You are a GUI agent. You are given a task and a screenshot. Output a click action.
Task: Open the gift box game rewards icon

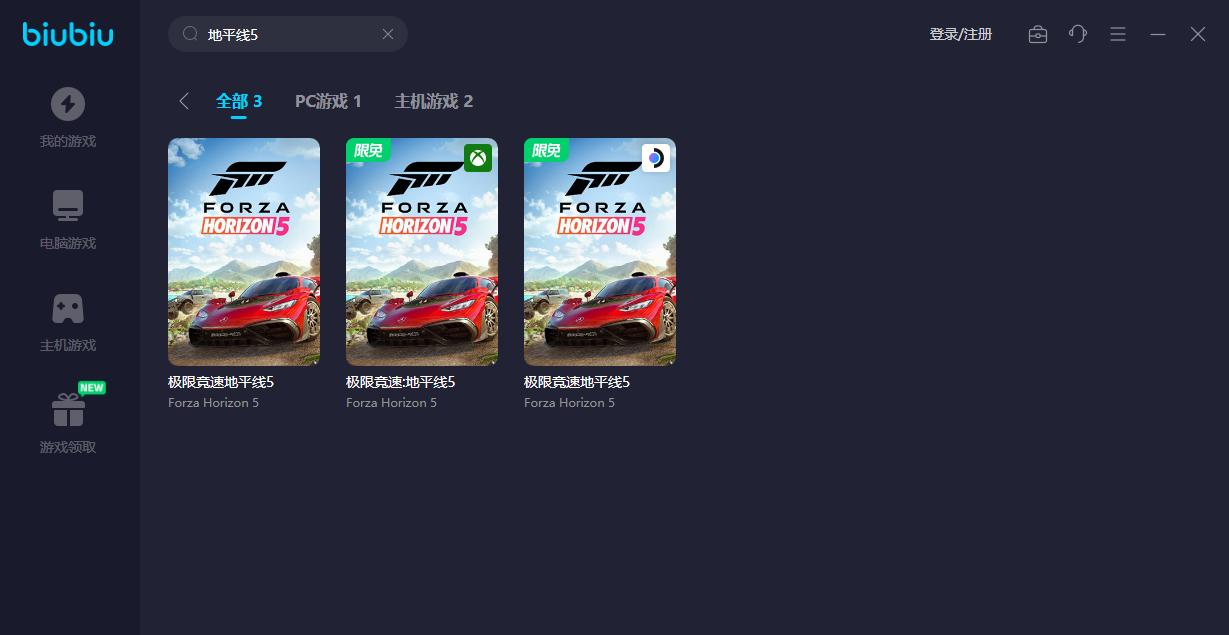(x=68, y=410)
